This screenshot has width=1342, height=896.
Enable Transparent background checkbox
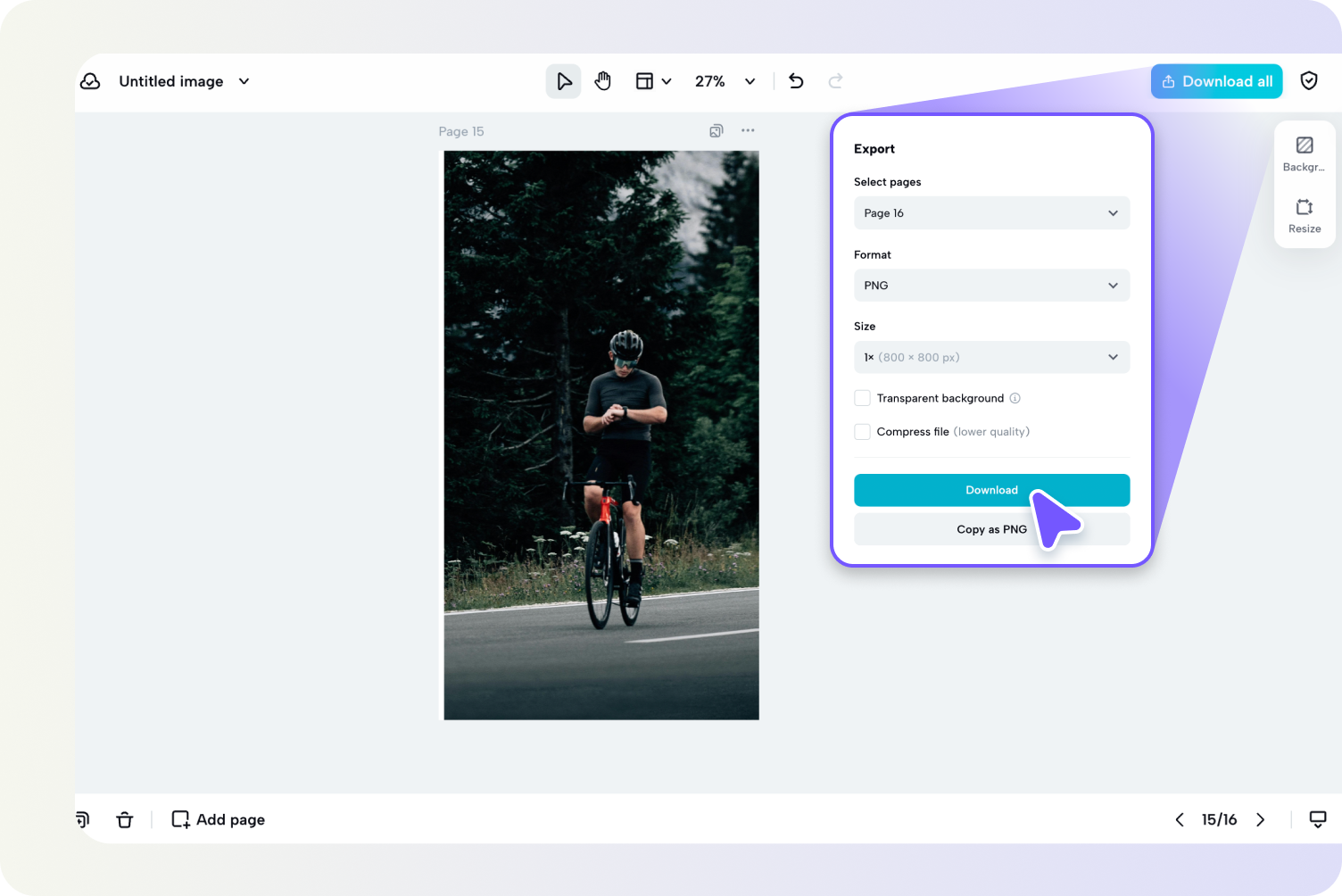[x=862, y=398]
